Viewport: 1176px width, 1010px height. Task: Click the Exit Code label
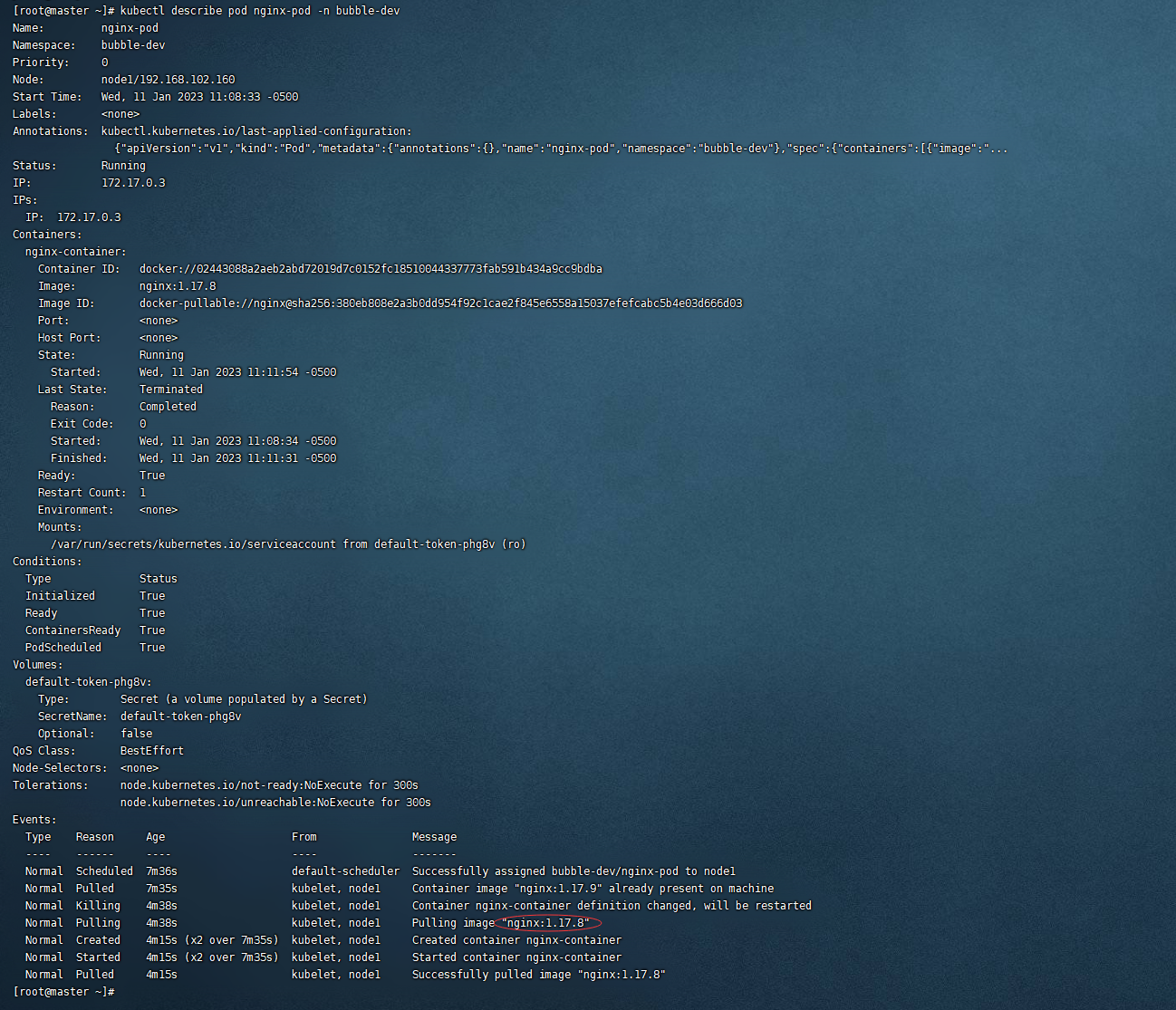[82, 424]
